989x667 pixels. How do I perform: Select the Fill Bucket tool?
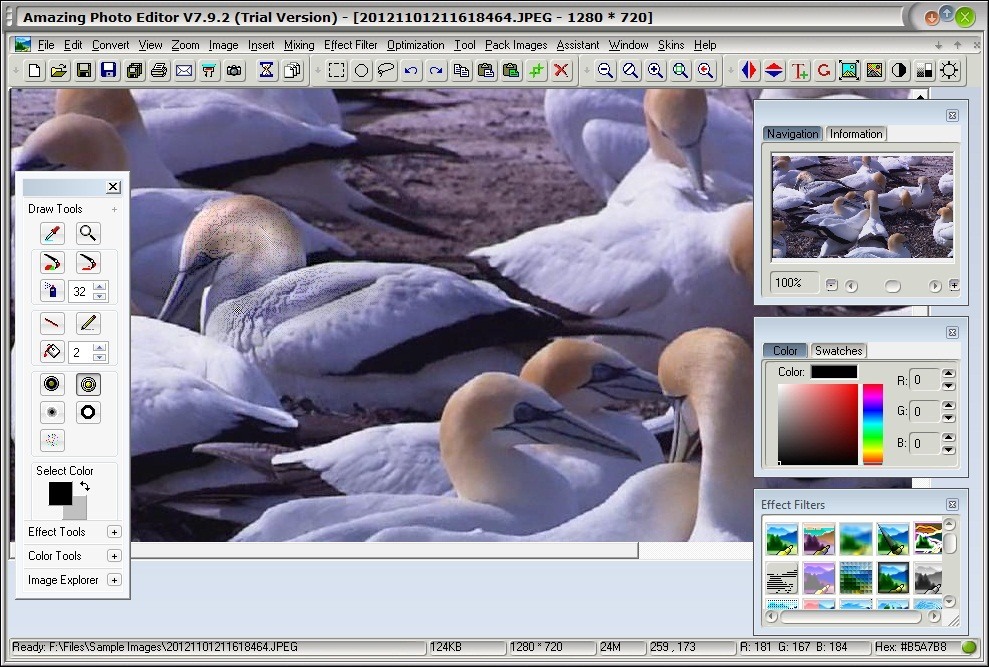tap(50, 351)
